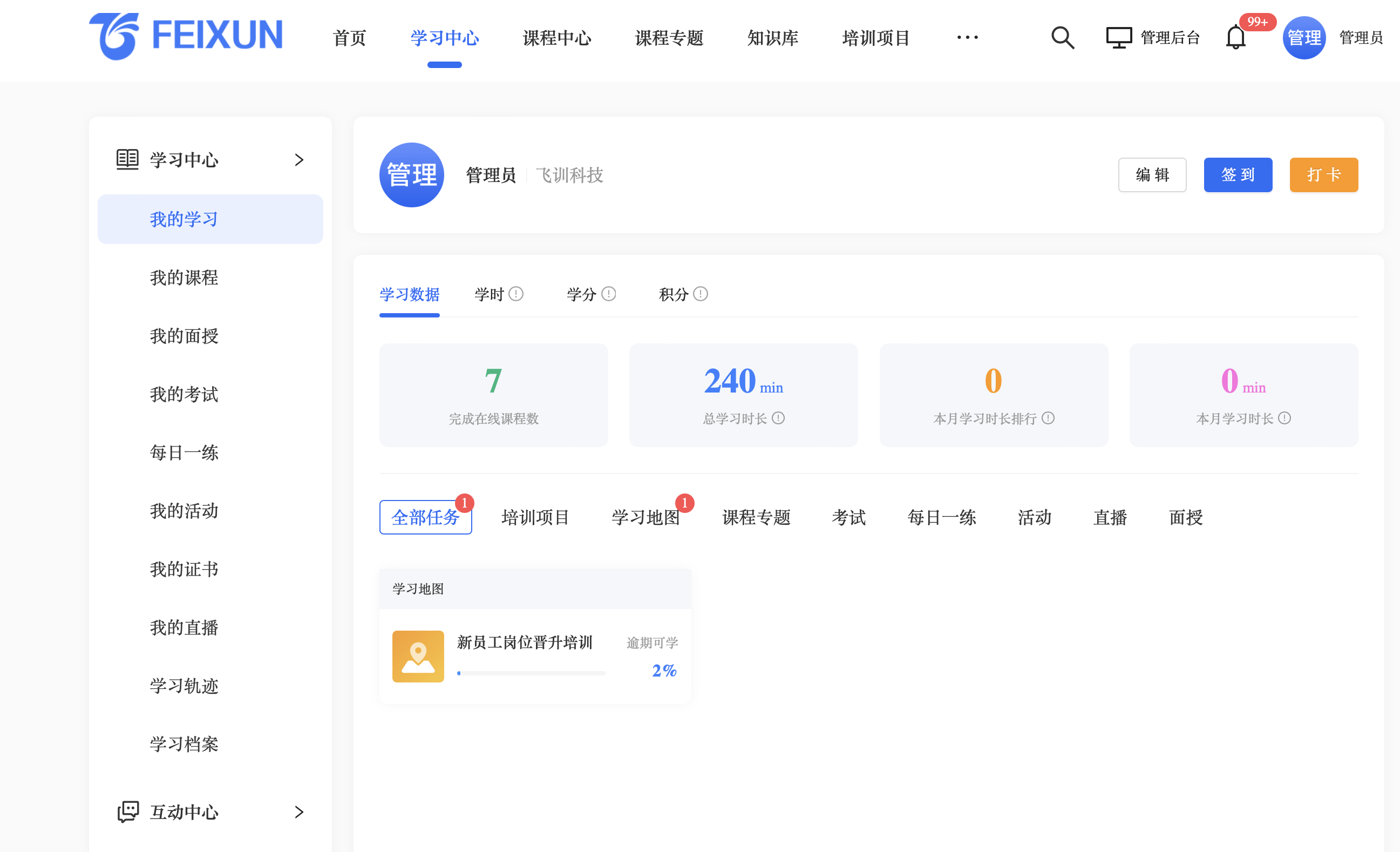Click the management console monitor icon

[x=1118, y=37]
